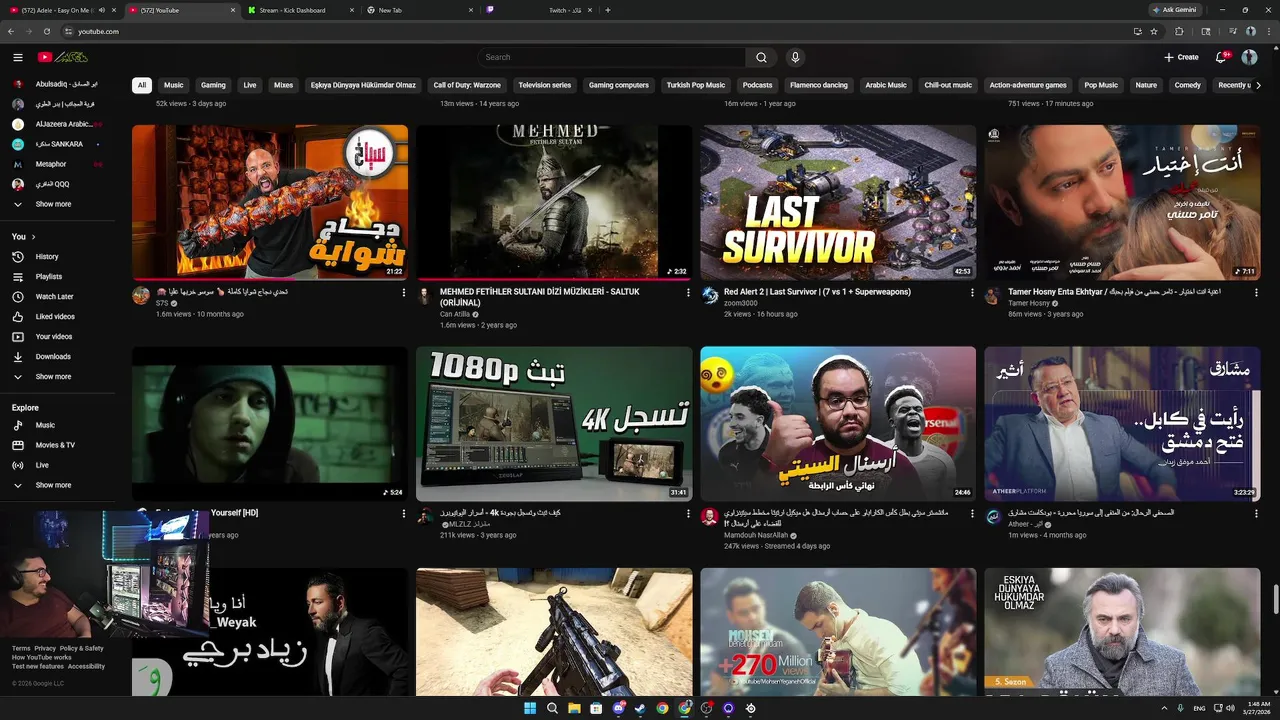Open the 1080p 4K streaming video thumbnail

click(x=554, y=424)
